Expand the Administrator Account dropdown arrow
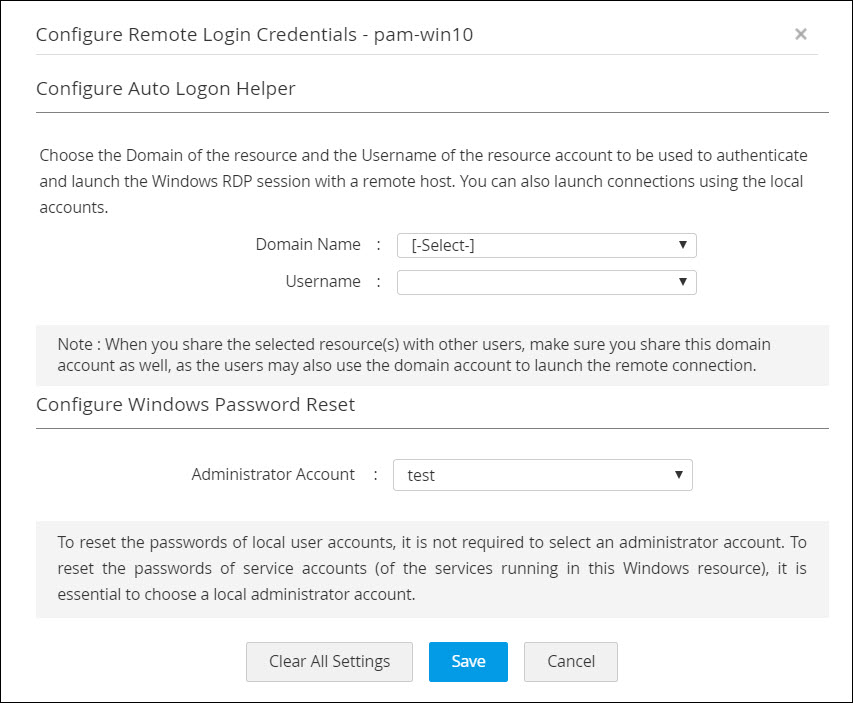Viewport: 853px width, 703px height. pyautogui.click(x=678, y=475)
